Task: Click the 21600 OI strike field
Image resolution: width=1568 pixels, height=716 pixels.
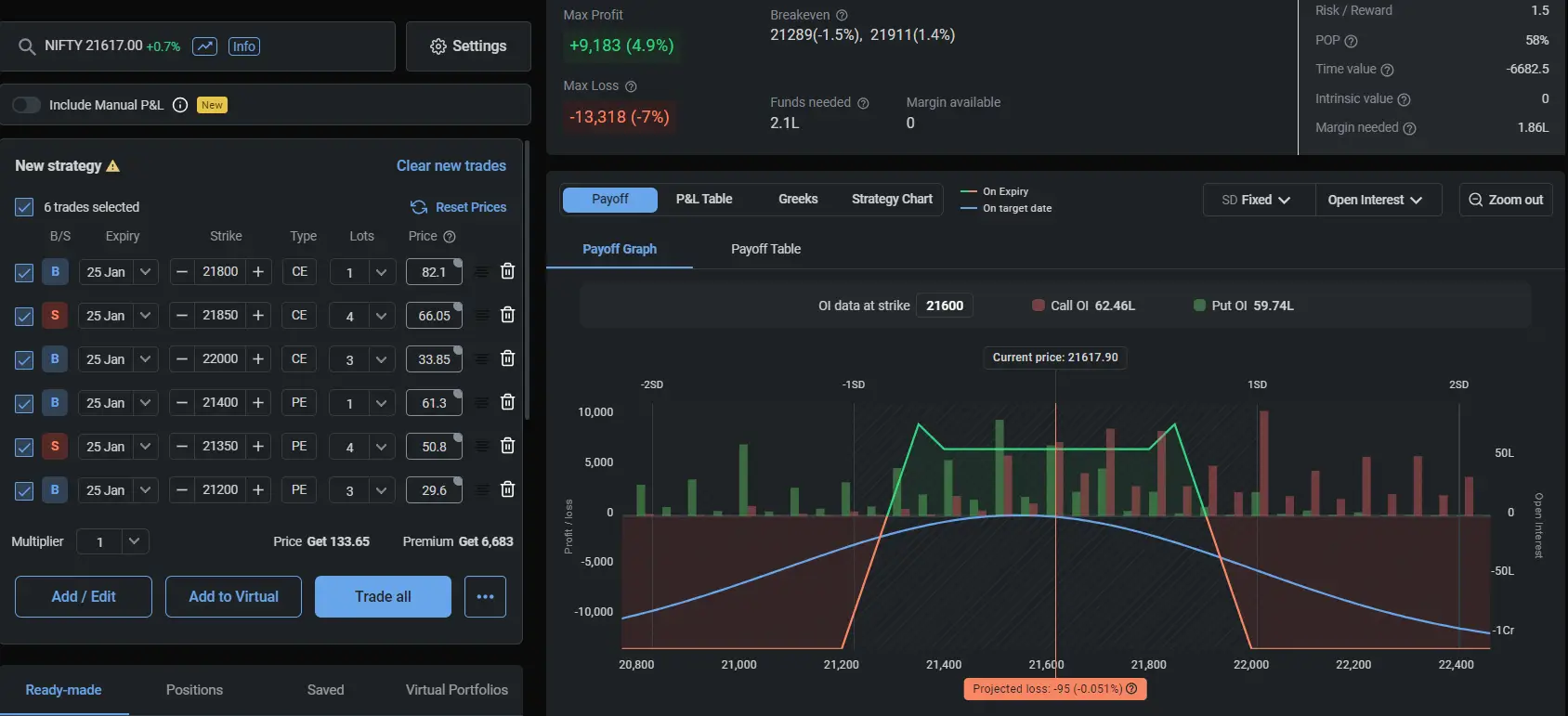Action: point(945,306)
